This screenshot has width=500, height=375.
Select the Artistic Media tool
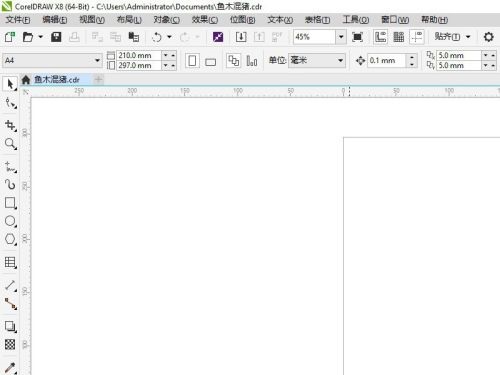coord(10,184)
